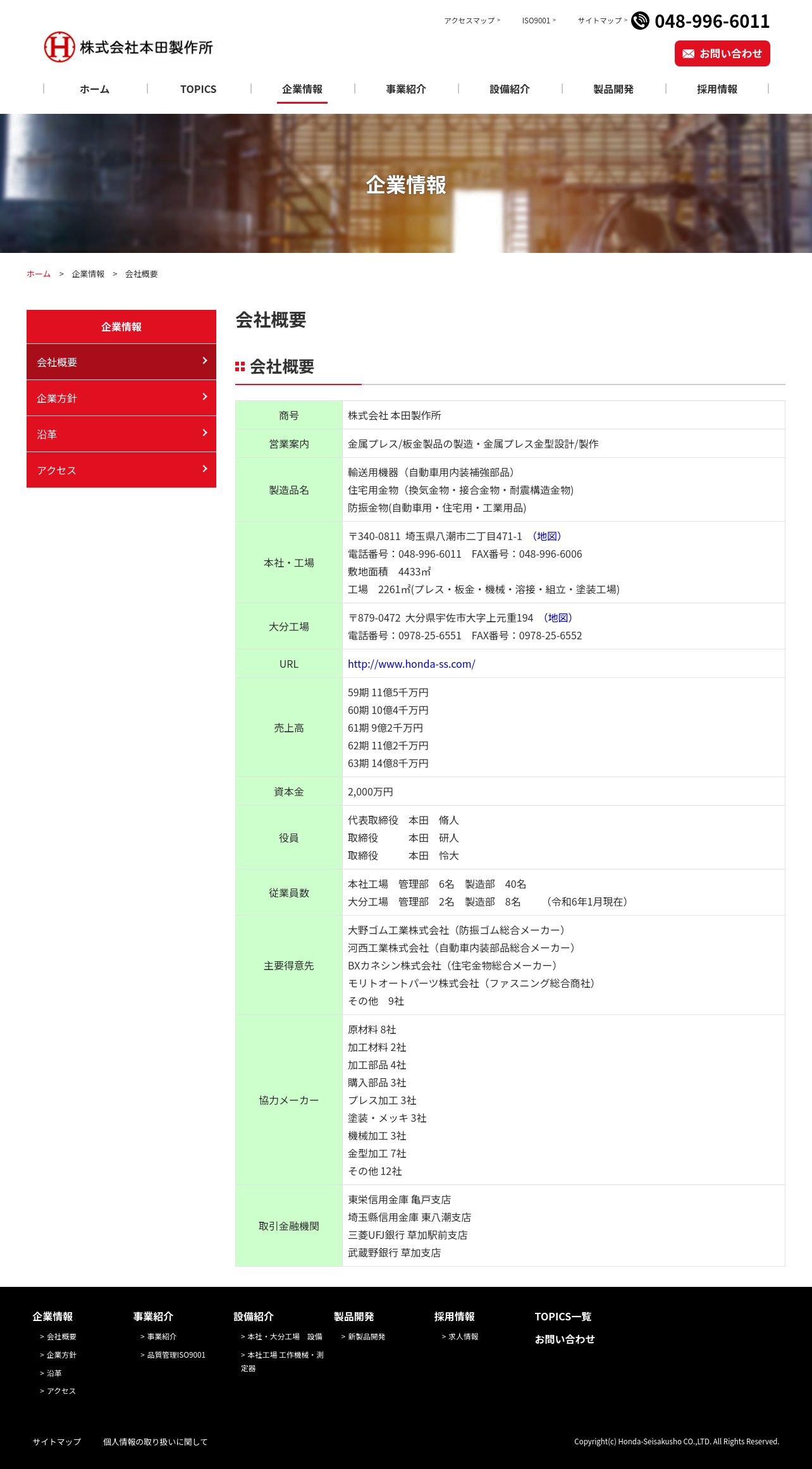The image size is (812, 1469).
Task: Open 地図 link for 本社・工場 address
Action: [x=547, y=536]
